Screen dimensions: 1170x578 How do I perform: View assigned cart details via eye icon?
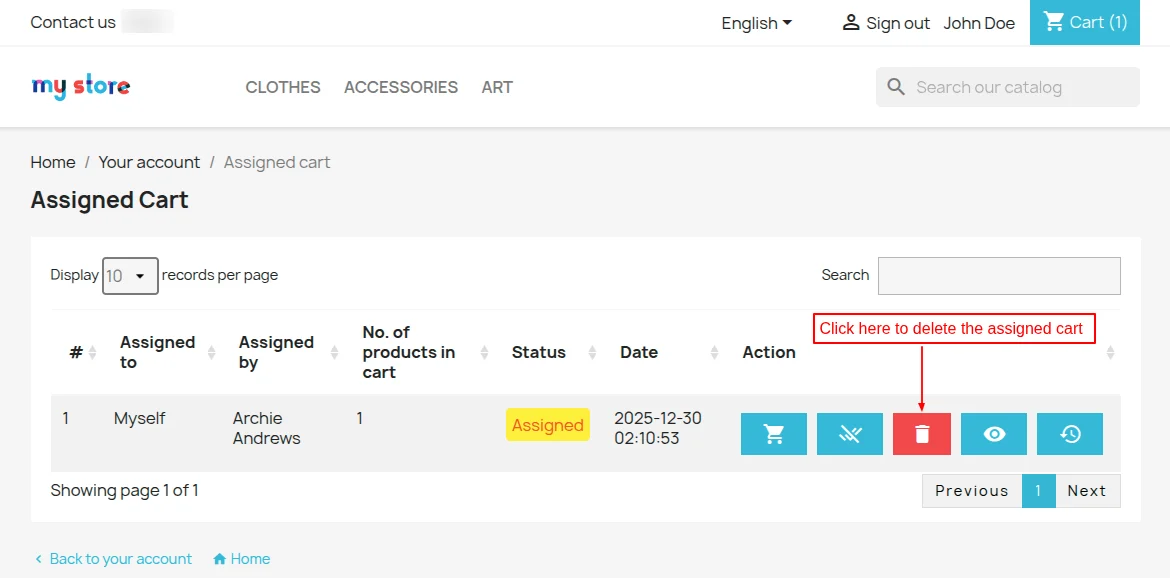coord(993,434)
